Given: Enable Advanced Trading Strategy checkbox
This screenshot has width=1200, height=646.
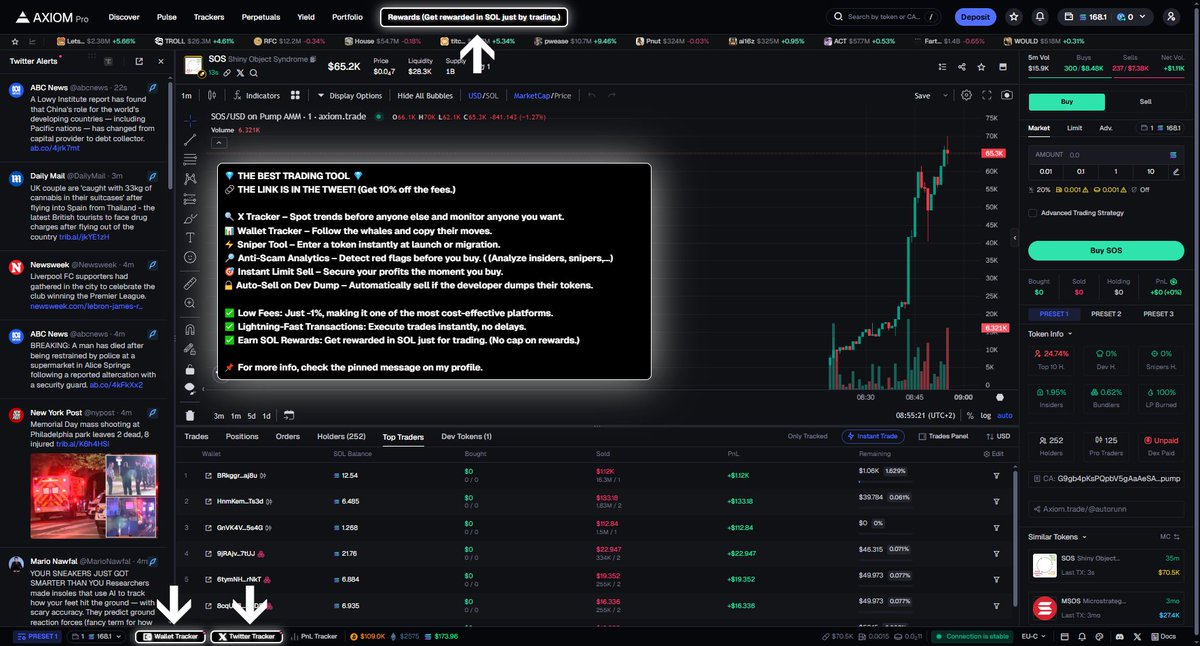Looking at the screenshot, I should pyautogui.click(x=1033, y=212).
